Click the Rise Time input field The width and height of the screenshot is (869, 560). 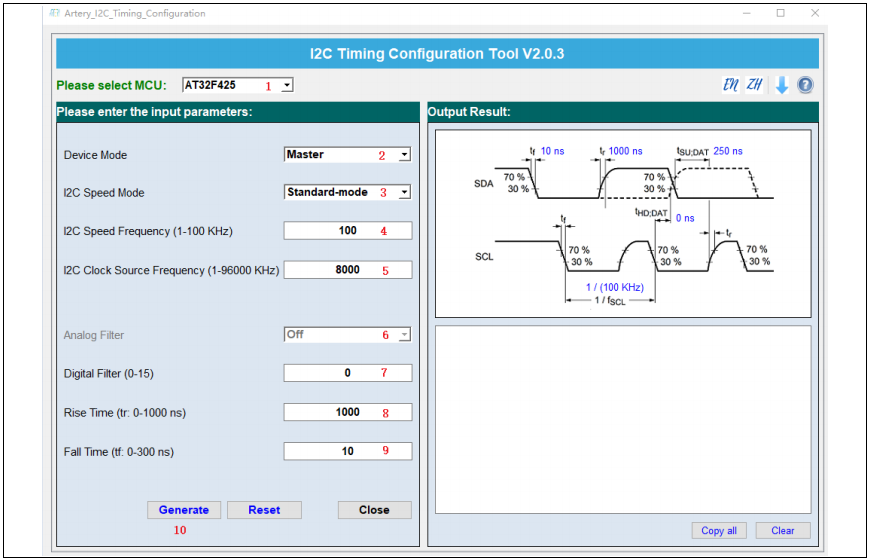click(x=347, y=412)
